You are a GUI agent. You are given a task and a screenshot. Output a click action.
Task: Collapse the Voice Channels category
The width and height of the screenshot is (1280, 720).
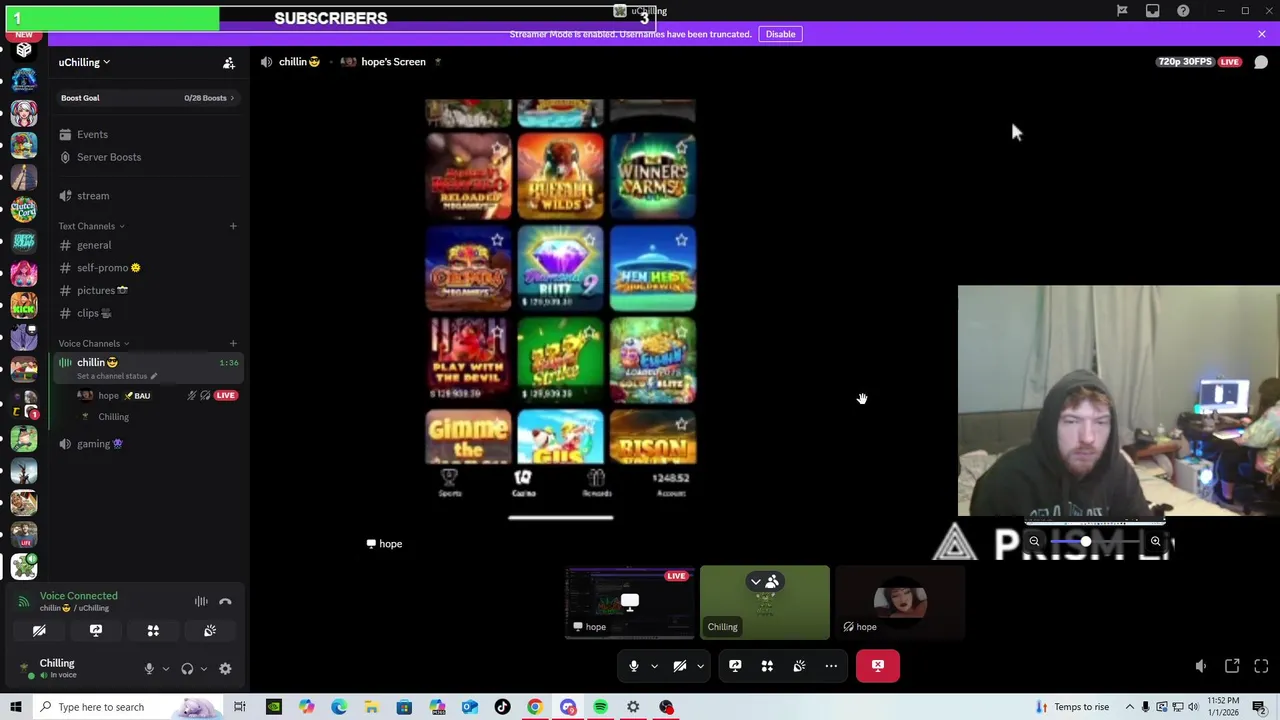click(x=93, y=343)
